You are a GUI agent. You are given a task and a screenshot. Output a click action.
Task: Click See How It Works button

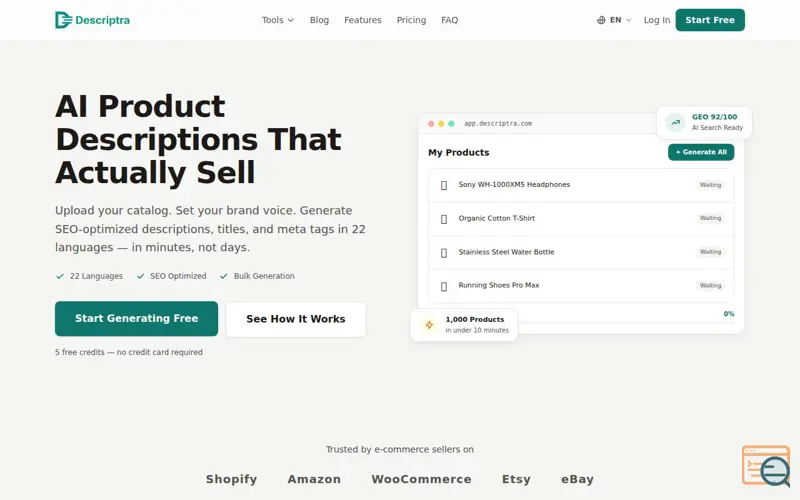[x=295, y=319]
